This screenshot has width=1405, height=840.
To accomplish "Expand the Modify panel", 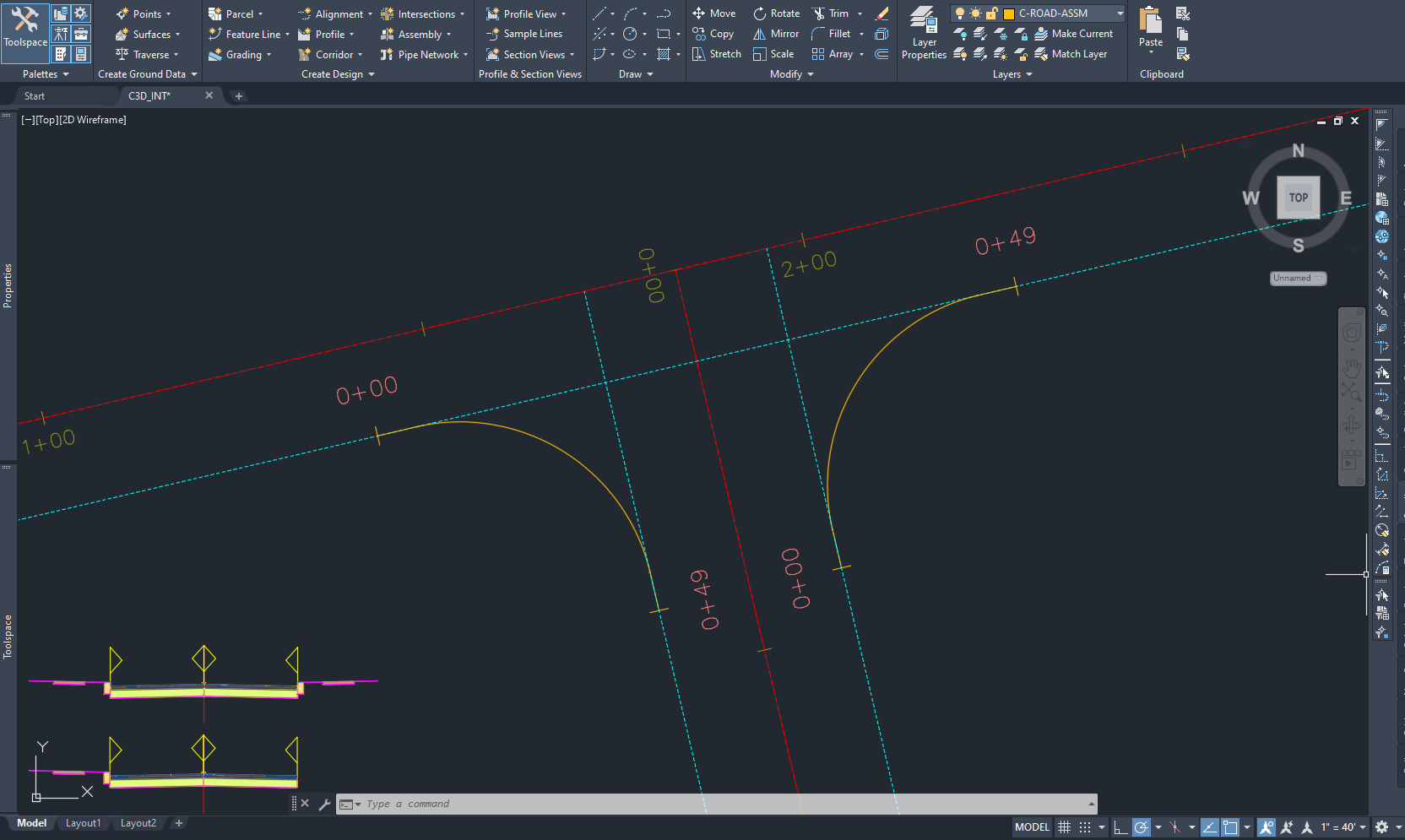I will (792, 74).
